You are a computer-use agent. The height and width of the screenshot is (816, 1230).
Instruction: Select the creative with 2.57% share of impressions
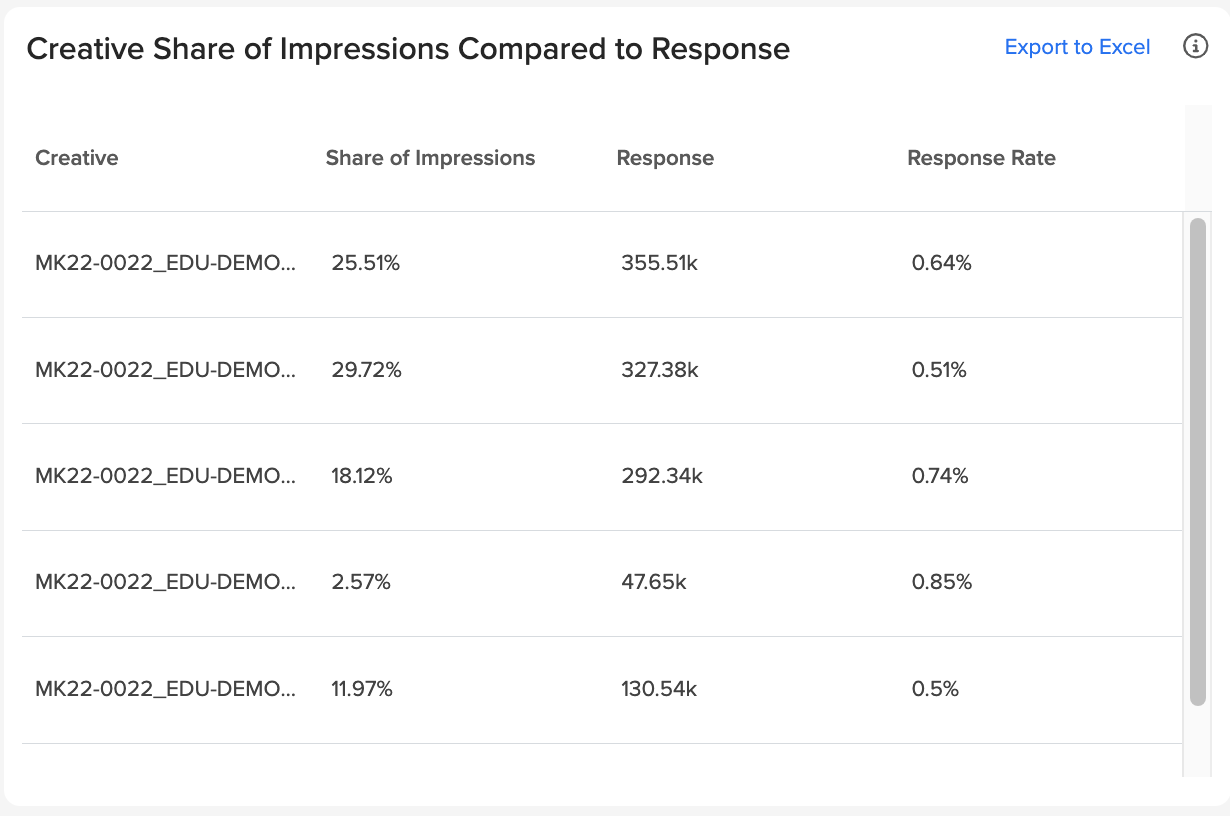pos(166,582)
